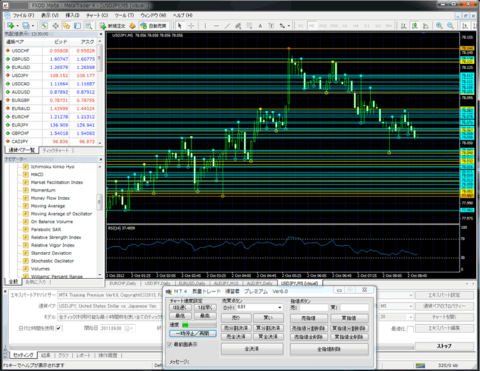480x371 pixels.
Task: Select the trendline drawing tool
Action: pyautogui.click(x=227, y=26)
